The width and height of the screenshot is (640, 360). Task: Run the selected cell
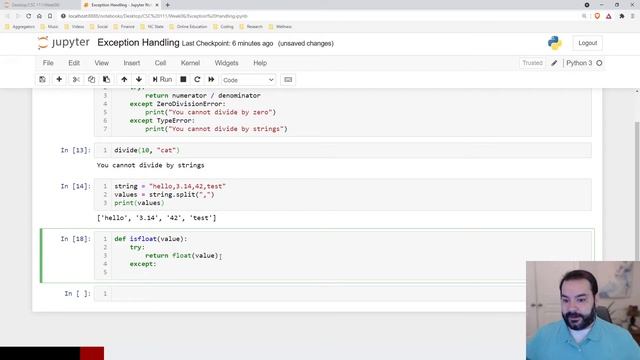pos(162,80)
